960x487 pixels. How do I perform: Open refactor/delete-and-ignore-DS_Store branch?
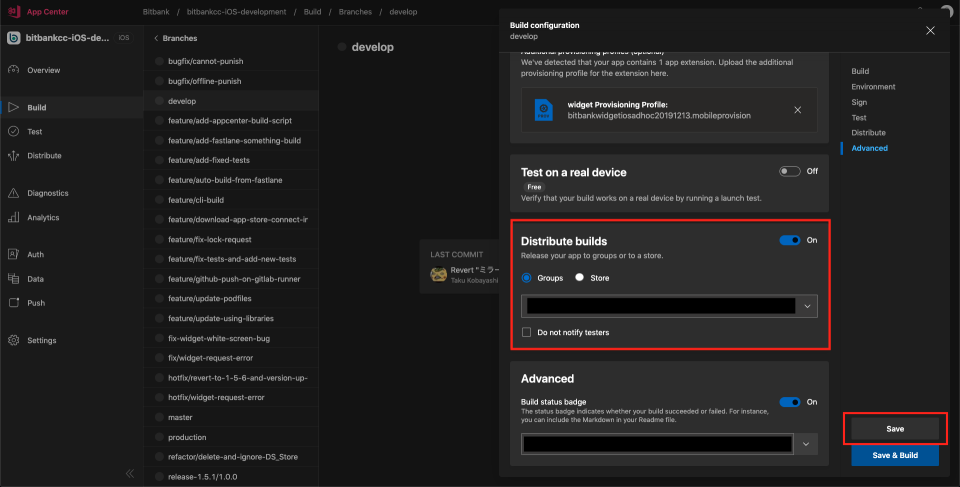tap(231, 457)
